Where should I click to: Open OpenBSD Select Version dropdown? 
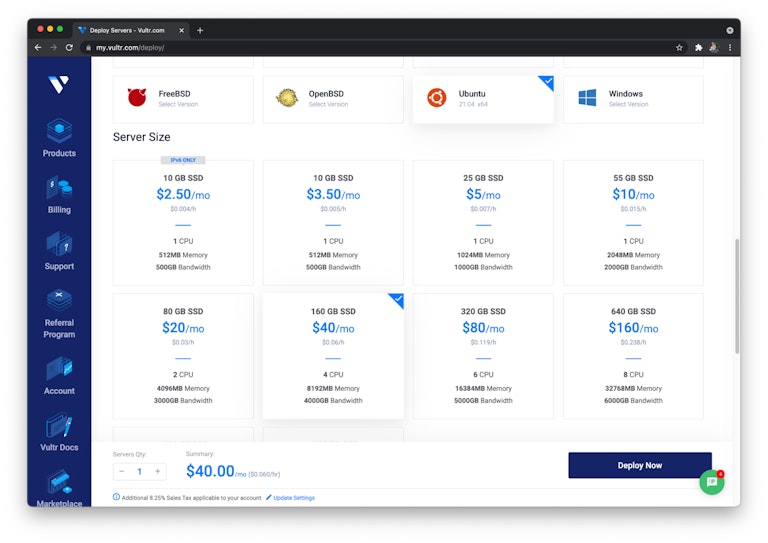(328, 104)
